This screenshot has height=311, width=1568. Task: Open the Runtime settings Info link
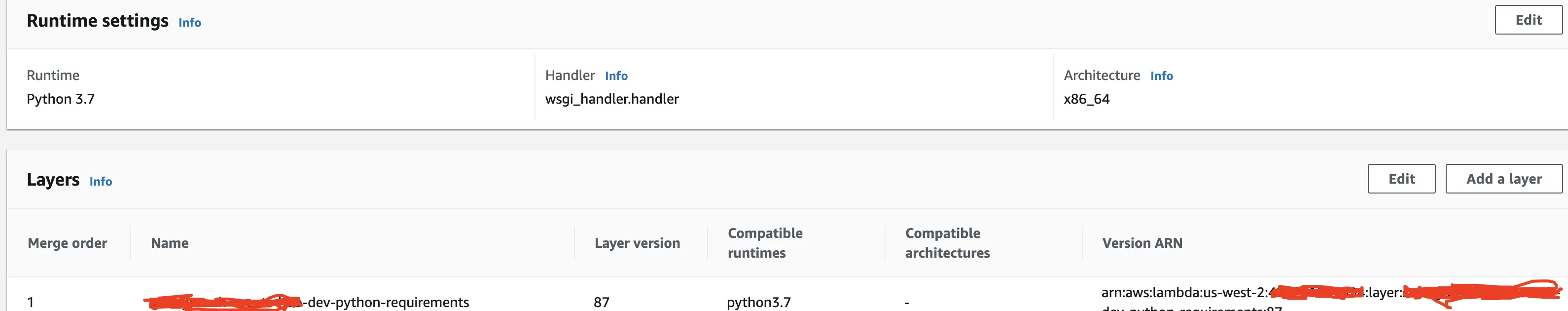pyautogui.click(x=189, y=23)
